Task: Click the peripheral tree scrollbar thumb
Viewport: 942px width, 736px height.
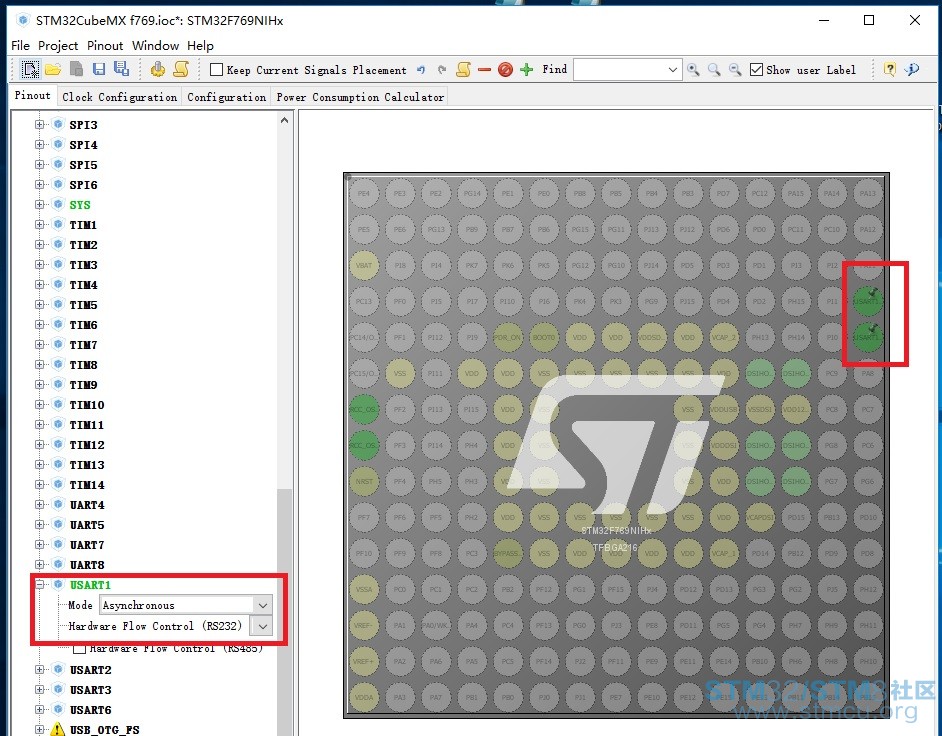Action: pos(284,610)
